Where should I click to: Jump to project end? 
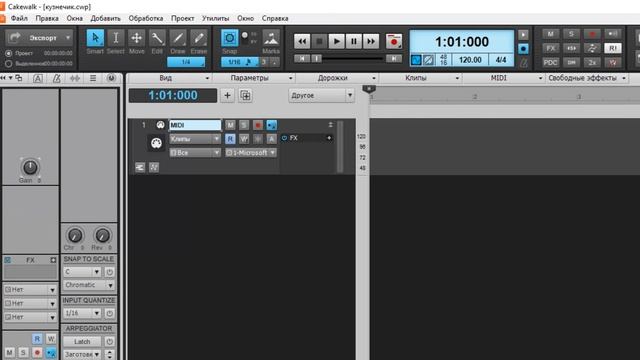[393, 59]
